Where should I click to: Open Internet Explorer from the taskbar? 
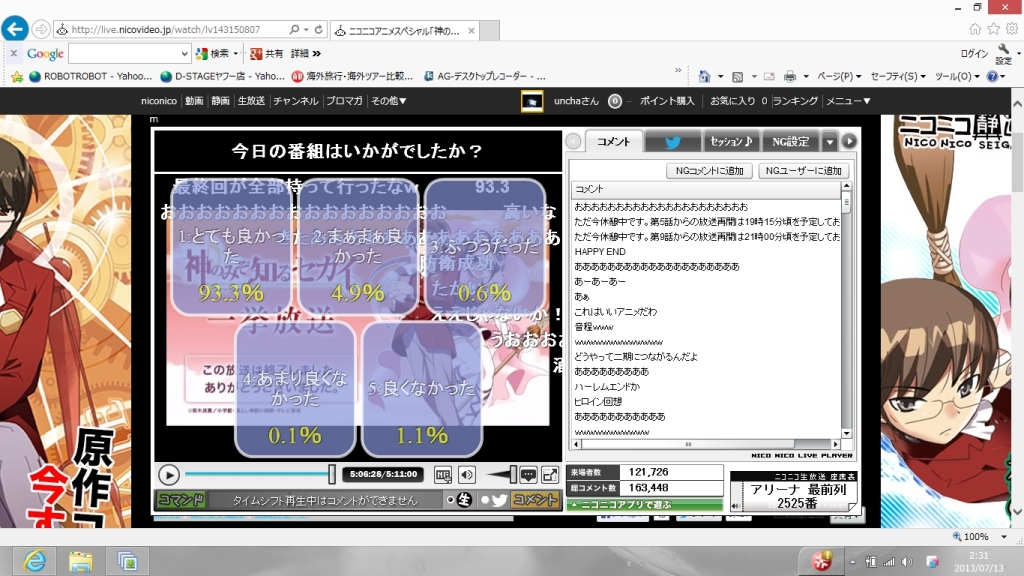(34, 561)
